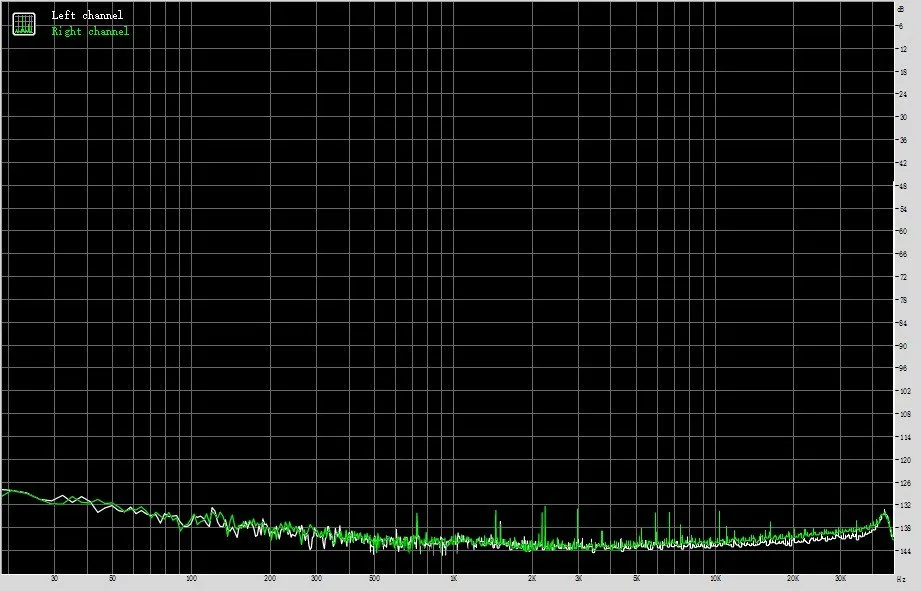
Task: Click the 'dB' unit label
Action: click(901, 9)
